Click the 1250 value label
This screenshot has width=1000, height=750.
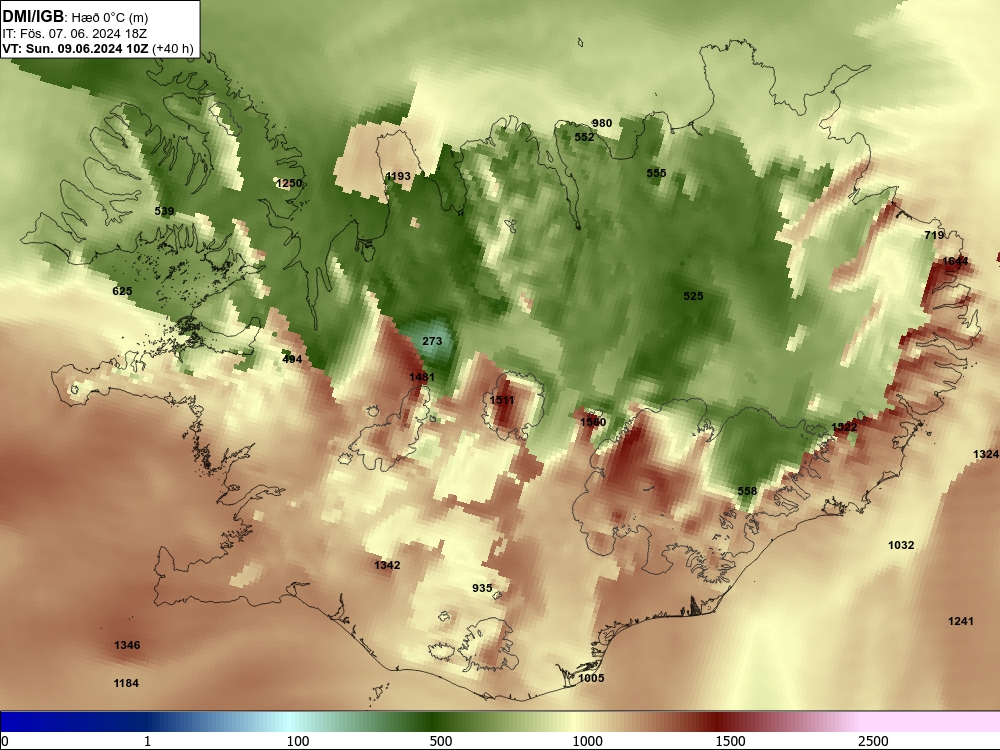pyautogui.click(x=289, y=183)
